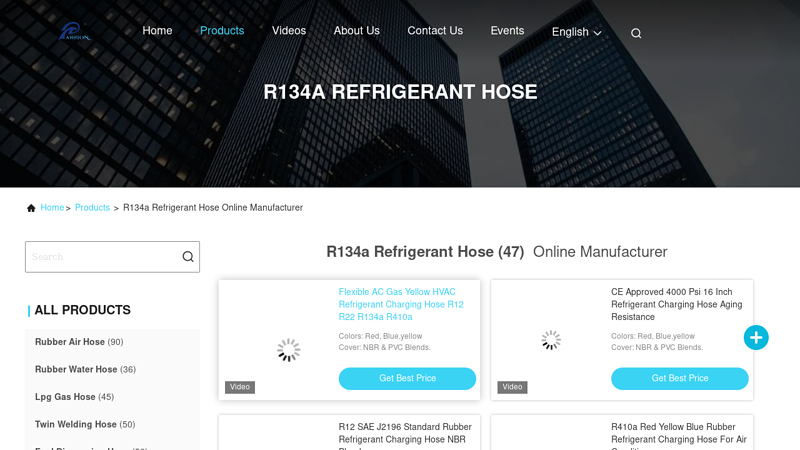Image resolution: width=800 pixels, height=450 pixels.
Task: Open the Videos menu item
Action: click(289, 31)
